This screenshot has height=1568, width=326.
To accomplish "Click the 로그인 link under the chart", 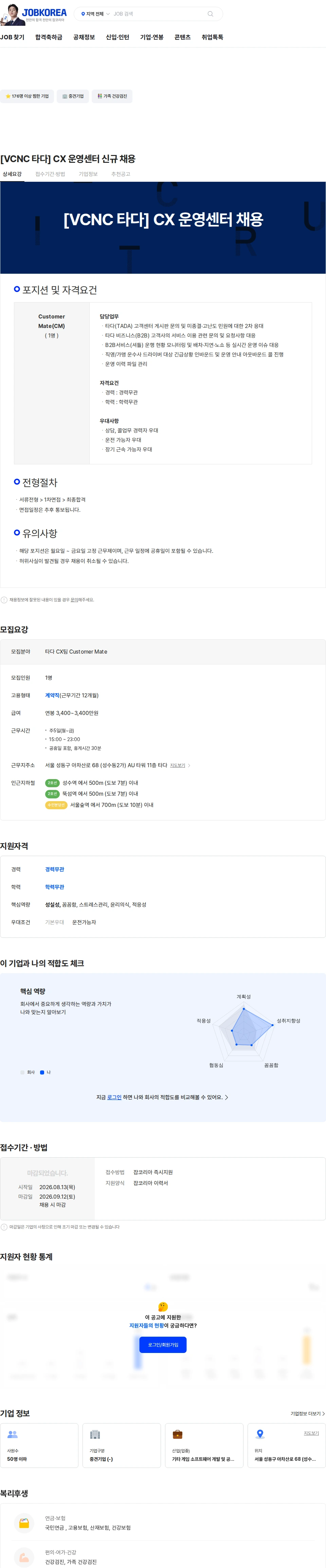I will click(x=114, y=1097).
